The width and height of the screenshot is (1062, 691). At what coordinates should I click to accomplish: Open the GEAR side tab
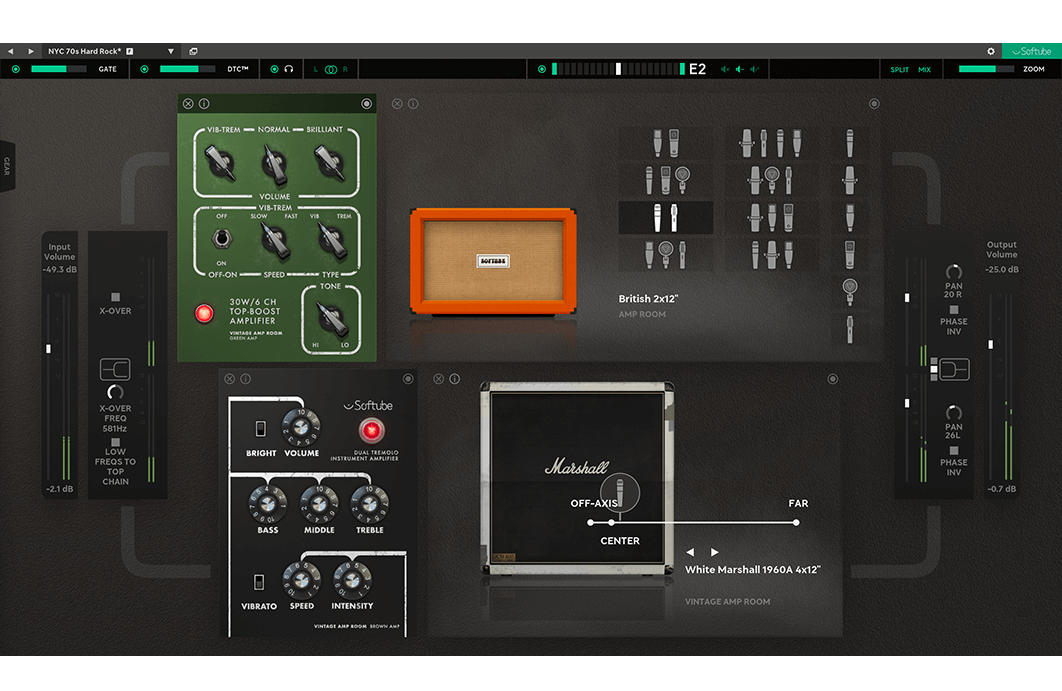[7, 166]
